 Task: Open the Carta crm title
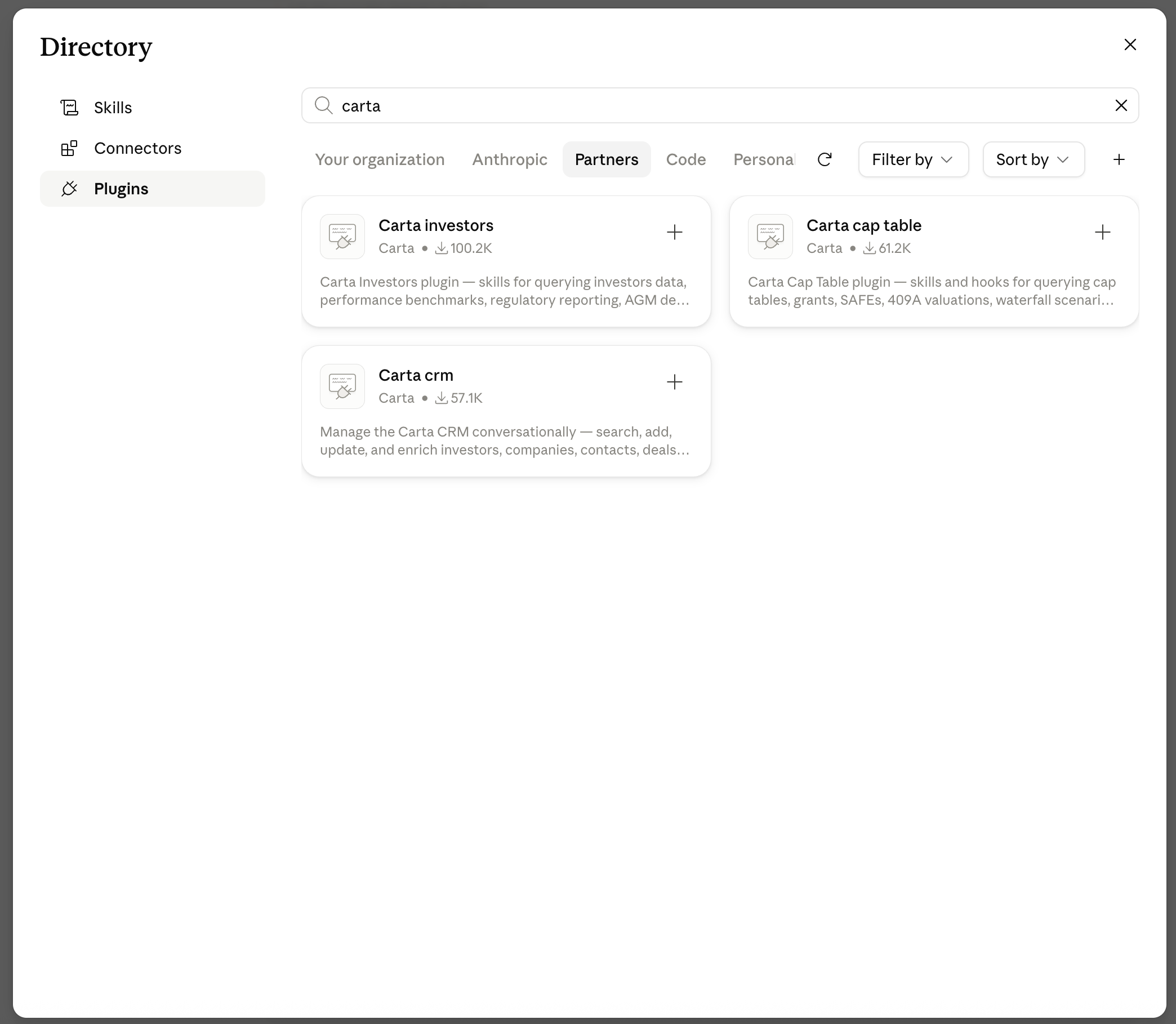[x=416, y=375]
